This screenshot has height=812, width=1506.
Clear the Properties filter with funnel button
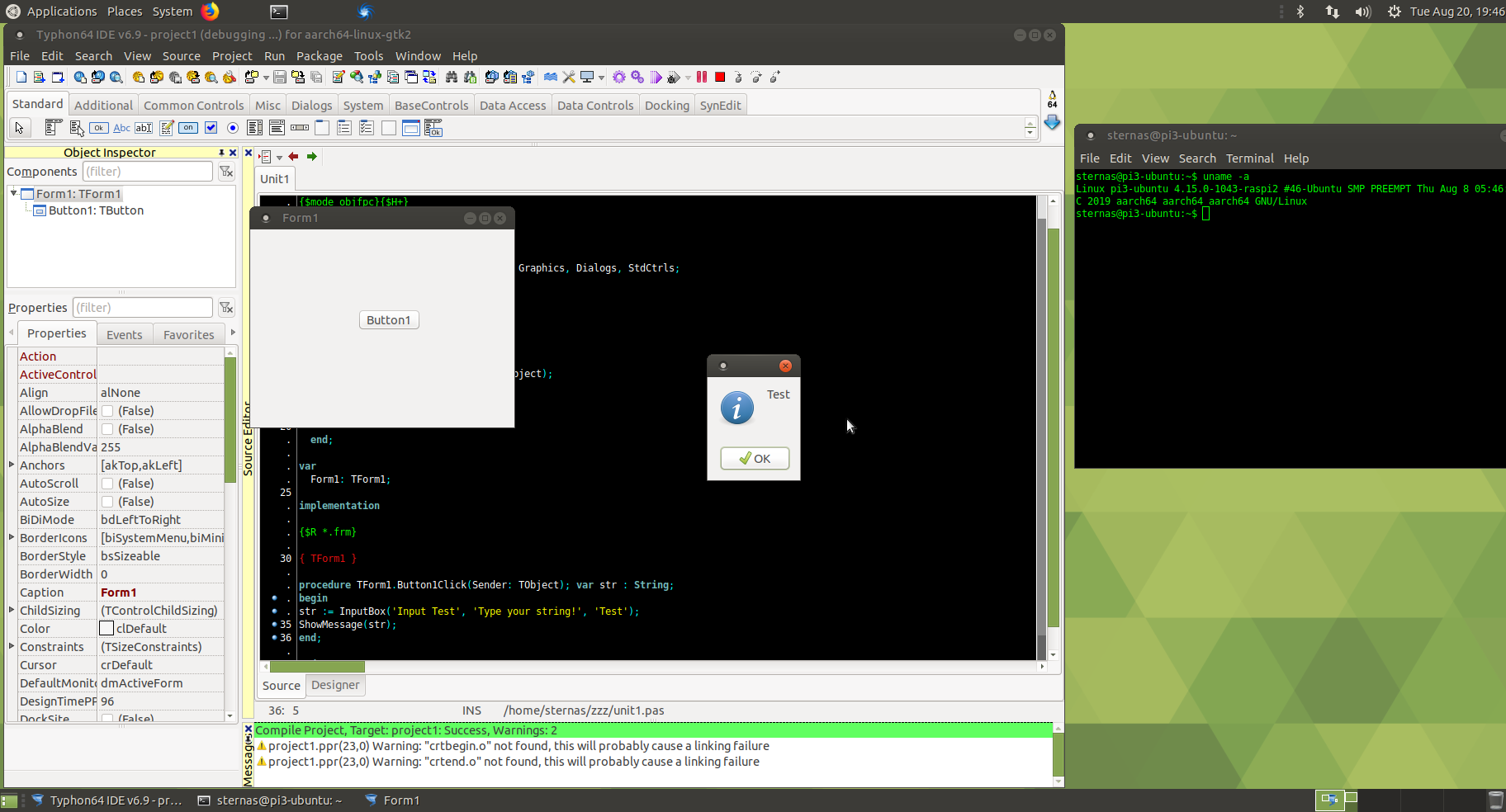[226, 308]
